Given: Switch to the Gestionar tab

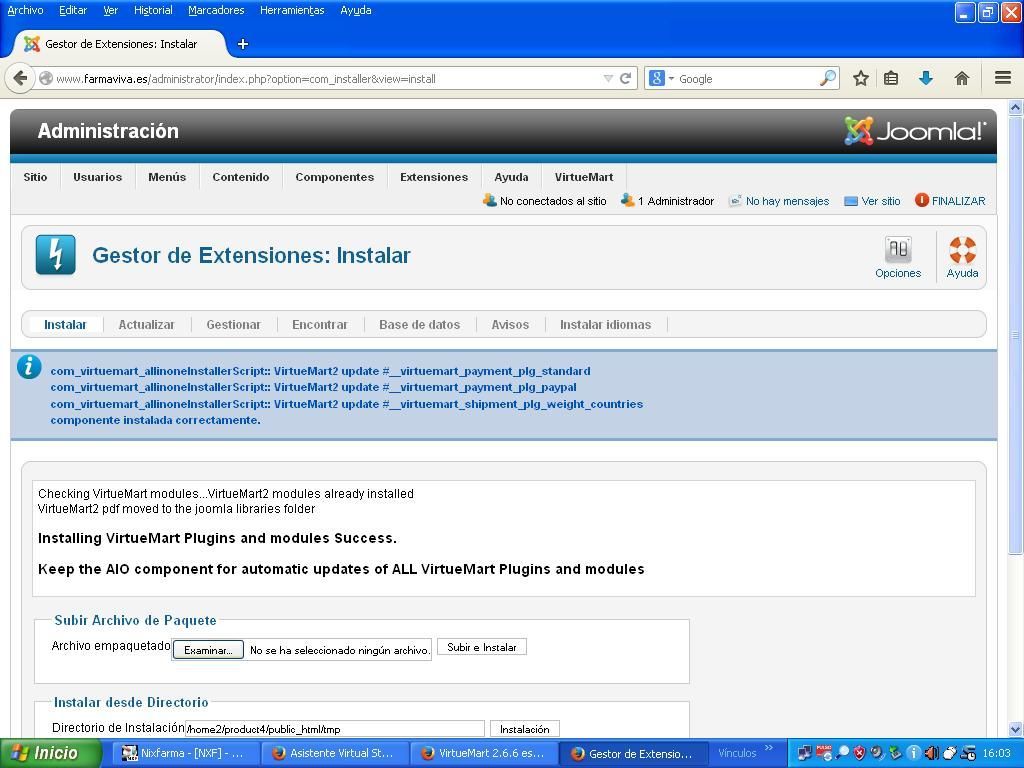Looking at the screenshot, I should coord(233,325).
